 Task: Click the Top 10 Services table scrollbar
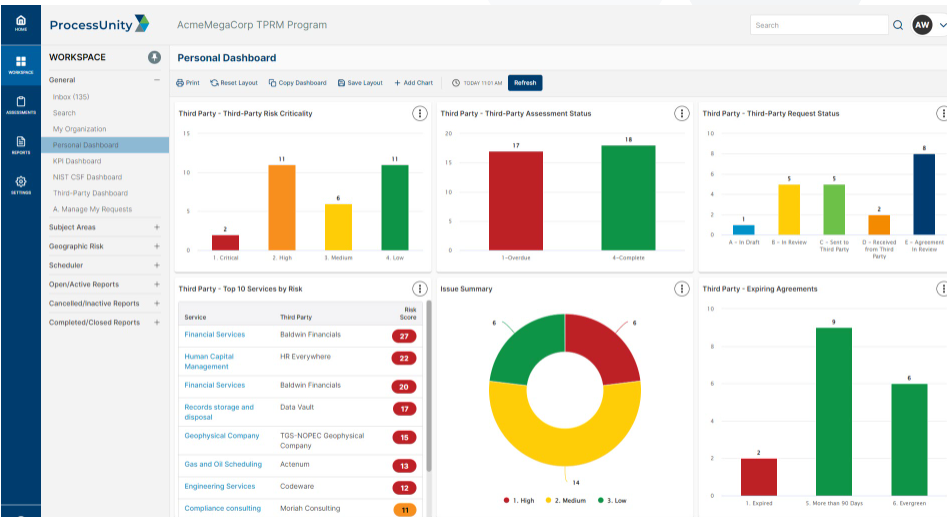(429, 387)
